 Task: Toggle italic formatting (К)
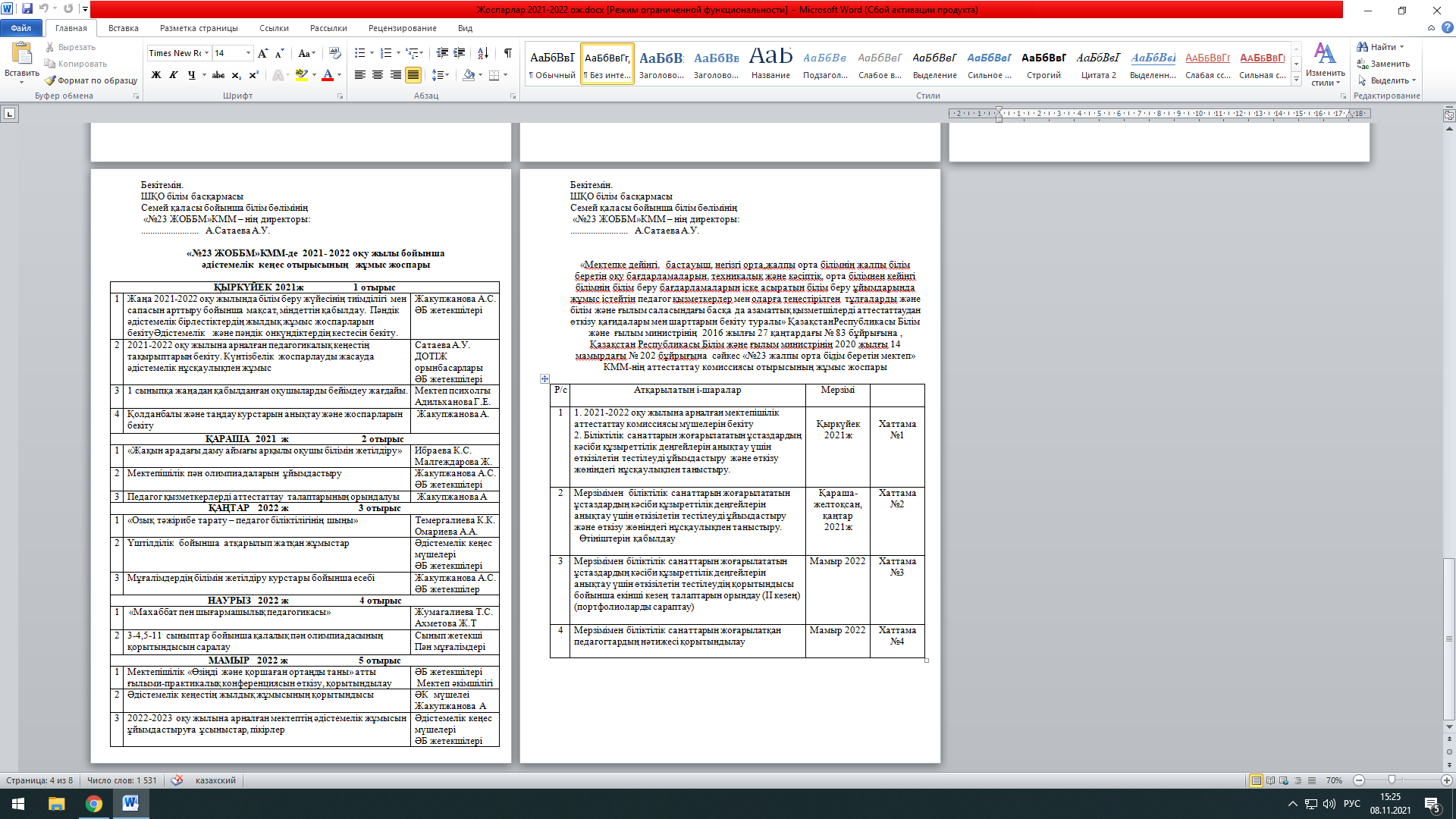pos(174,75)
